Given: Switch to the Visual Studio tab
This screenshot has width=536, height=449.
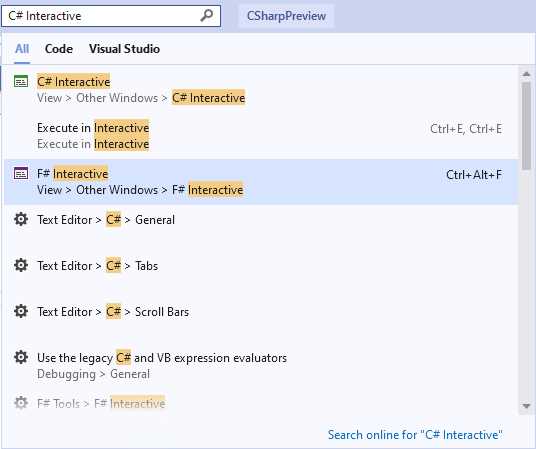Looking at the screenshot, I should click(124, 49).
